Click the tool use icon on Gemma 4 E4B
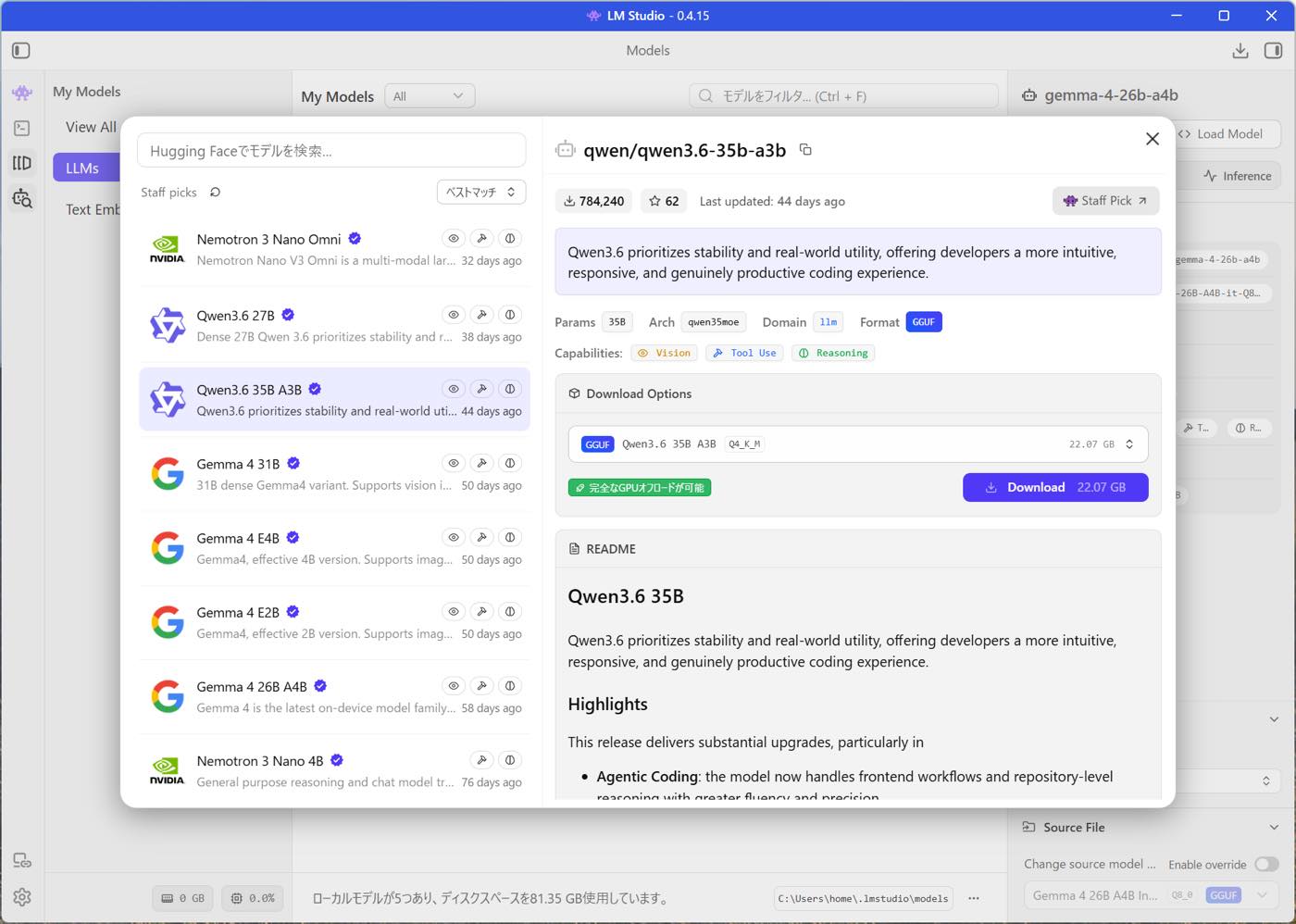1296x924 pixels. point(481,537)
